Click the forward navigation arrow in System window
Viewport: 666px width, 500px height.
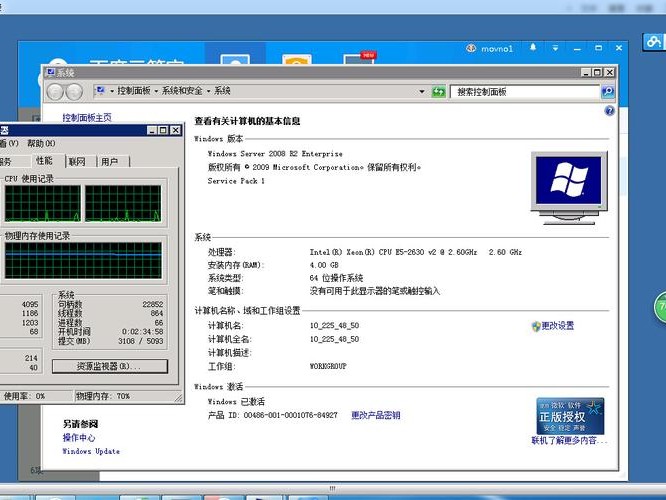75,92
